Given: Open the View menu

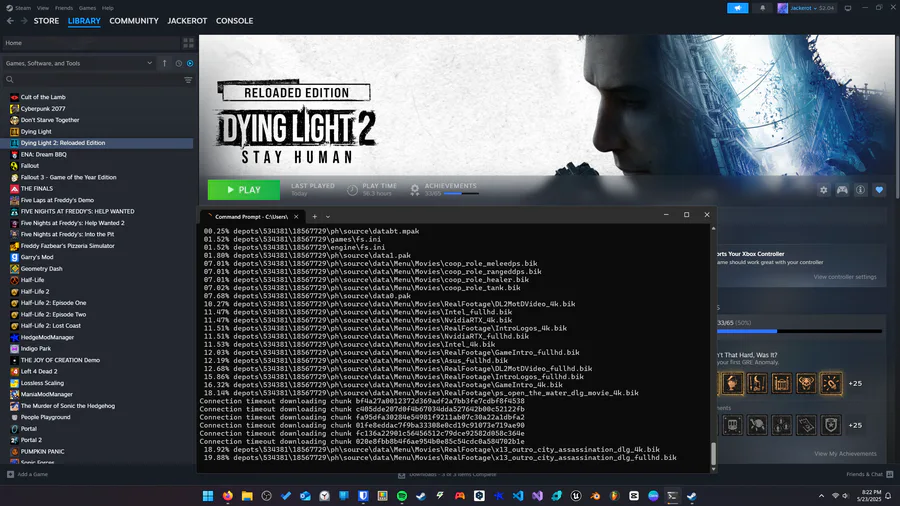Looking at the screenshot, I should point(43,8).
